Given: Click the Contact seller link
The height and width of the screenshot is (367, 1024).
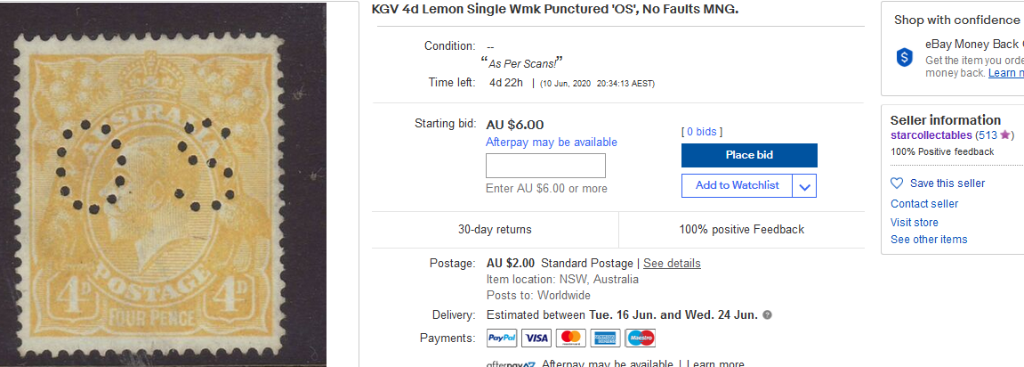Looking at the screenshot, I should pos(924,204).
